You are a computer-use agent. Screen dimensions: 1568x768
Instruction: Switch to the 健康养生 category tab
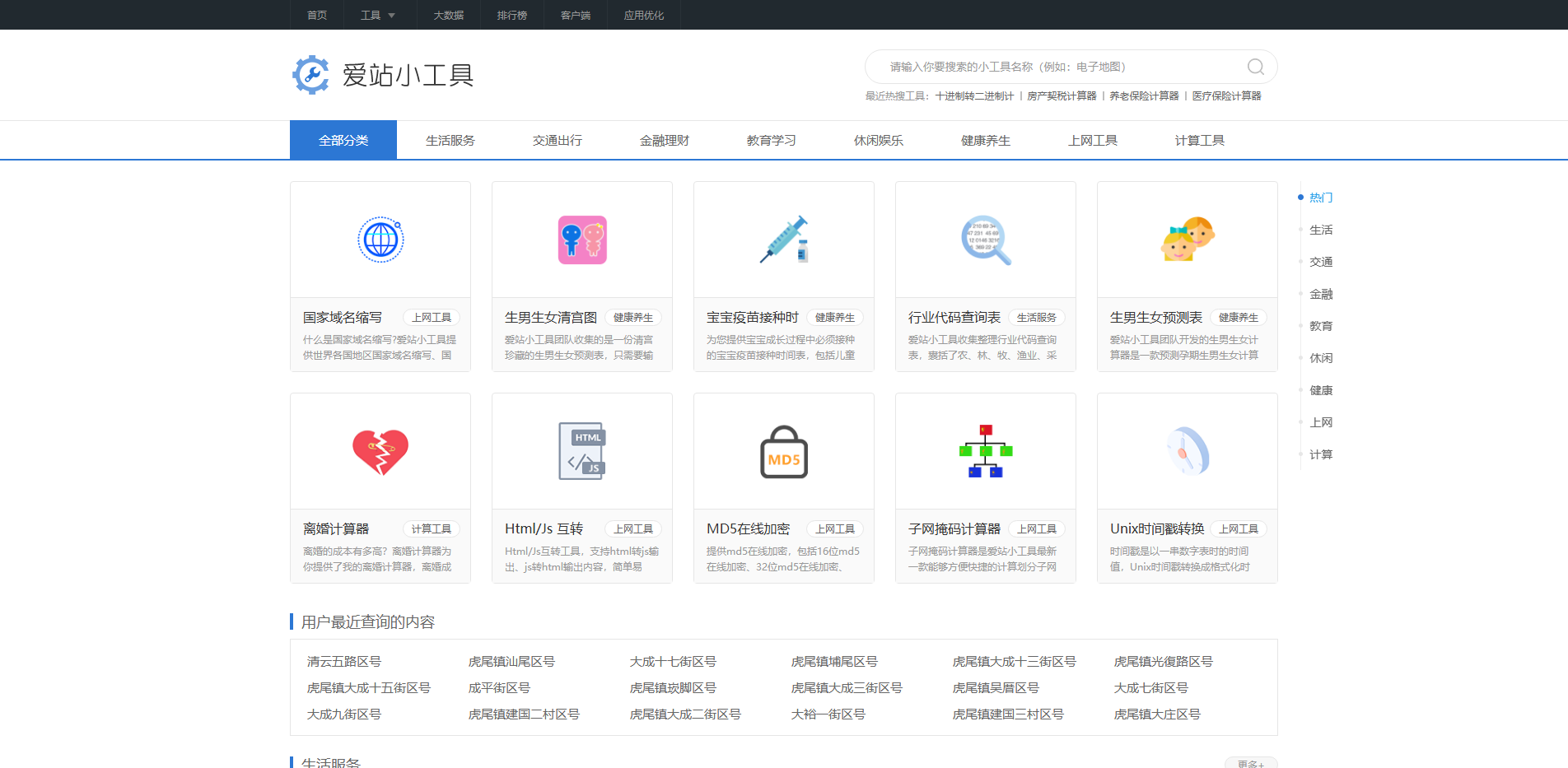(x=984, y=140)
